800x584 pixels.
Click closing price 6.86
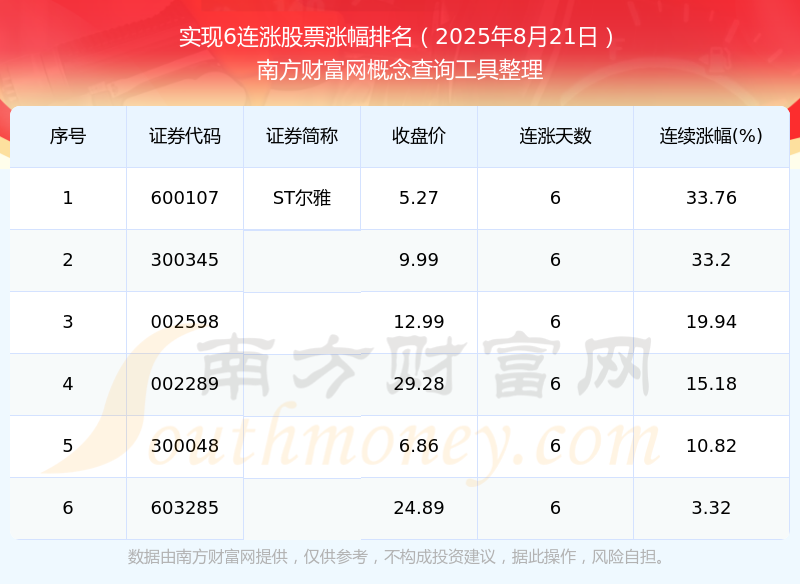(419, 446)
